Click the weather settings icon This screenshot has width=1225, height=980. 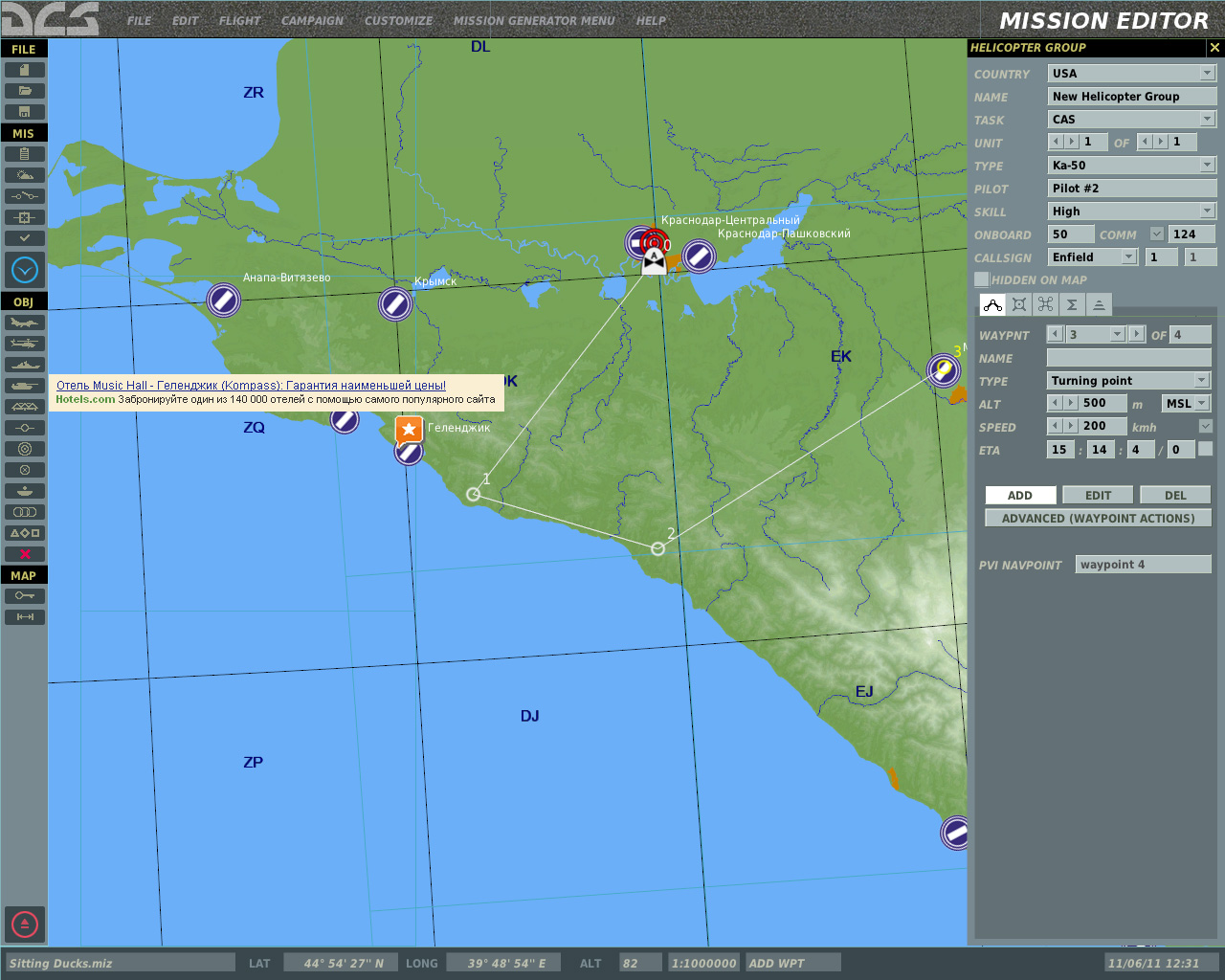[x=24, y=175]
